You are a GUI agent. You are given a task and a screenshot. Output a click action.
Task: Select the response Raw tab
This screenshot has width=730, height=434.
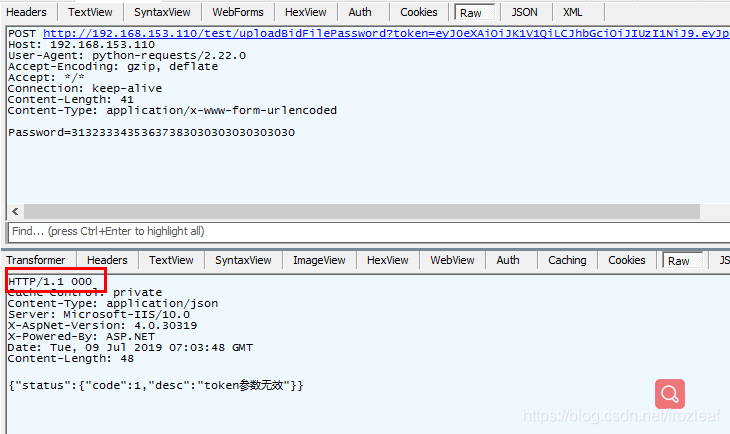683,261
